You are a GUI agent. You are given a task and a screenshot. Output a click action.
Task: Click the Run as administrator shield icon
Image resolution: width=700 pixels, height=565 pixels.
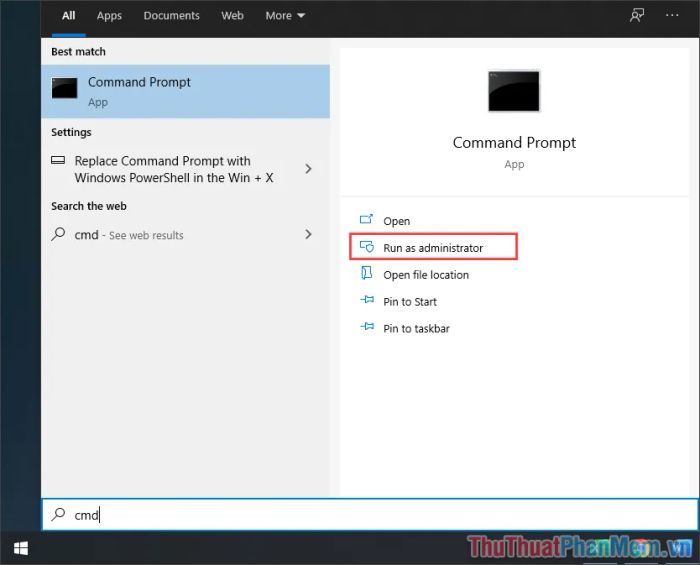coord(367,246)
